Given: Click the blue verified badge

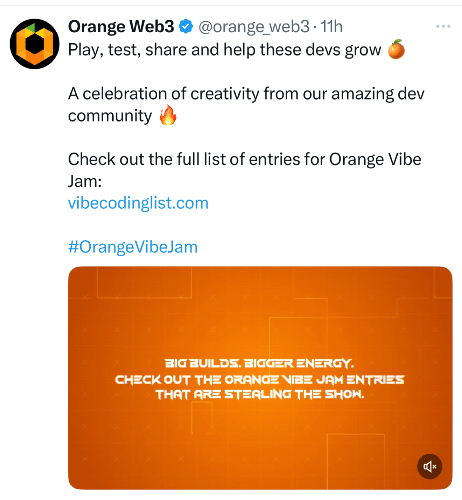Looking at the screenshot, I should click(x=186, y=27).
